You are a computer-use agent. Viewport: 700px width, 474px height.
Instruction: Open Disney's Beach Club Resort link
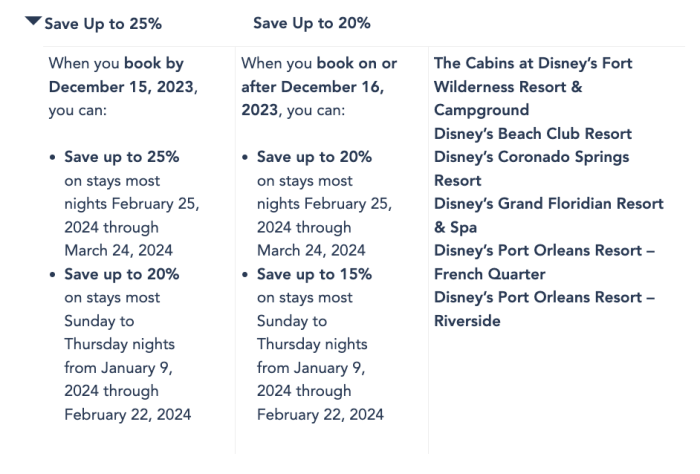[533, 134]
